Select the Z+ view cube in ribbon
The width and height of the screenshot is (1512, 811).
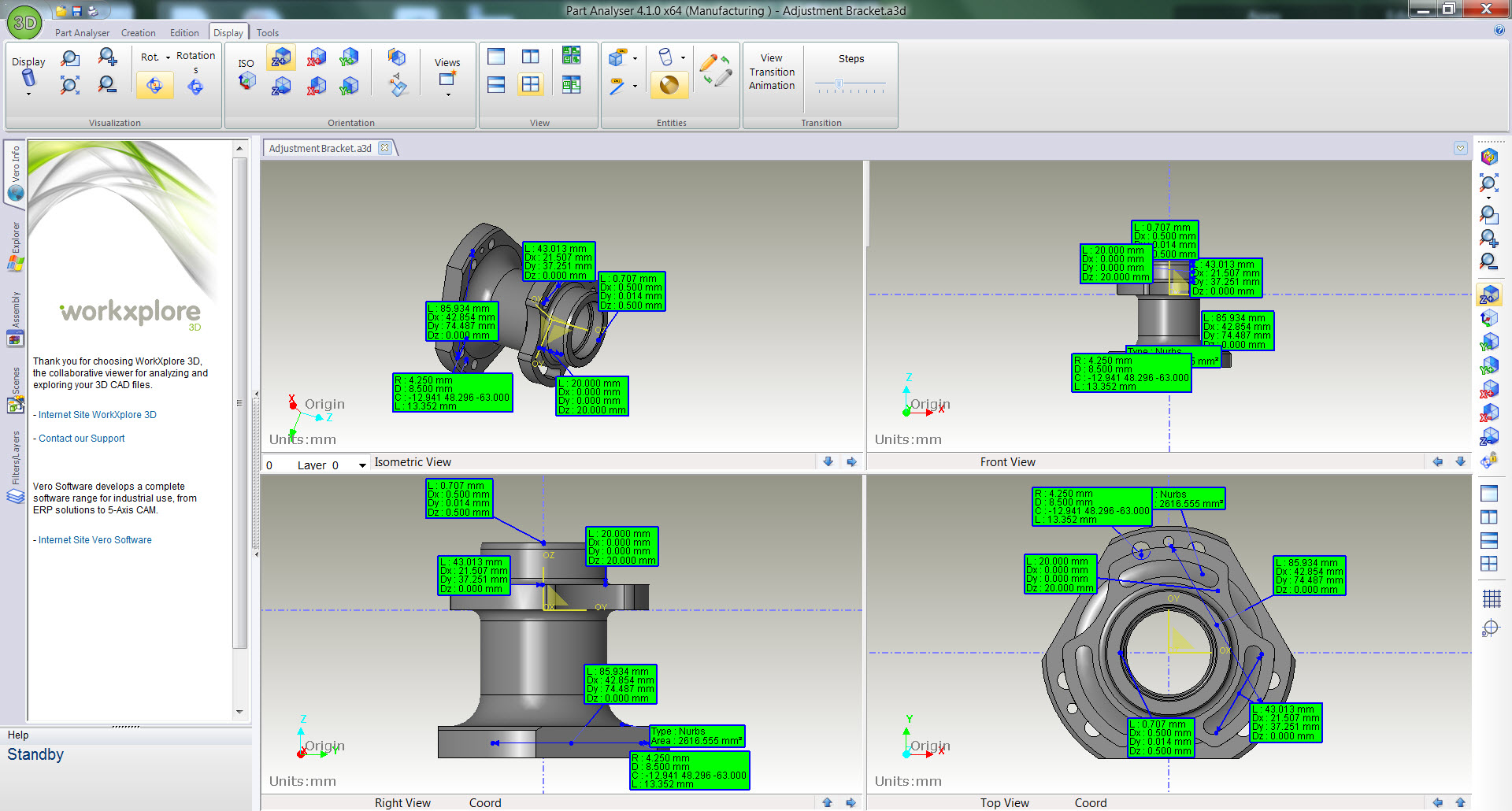[281, 57]
